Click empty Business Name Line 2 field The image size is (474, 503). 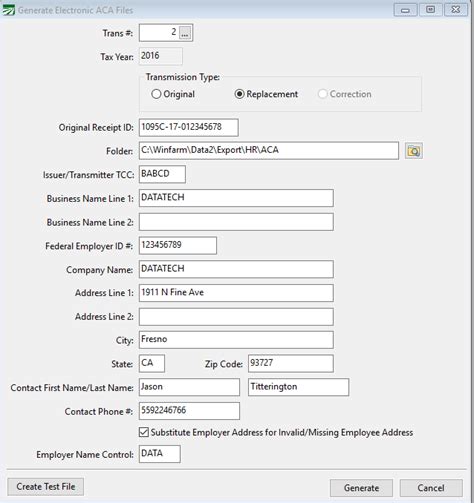click(x=236, y=222)
